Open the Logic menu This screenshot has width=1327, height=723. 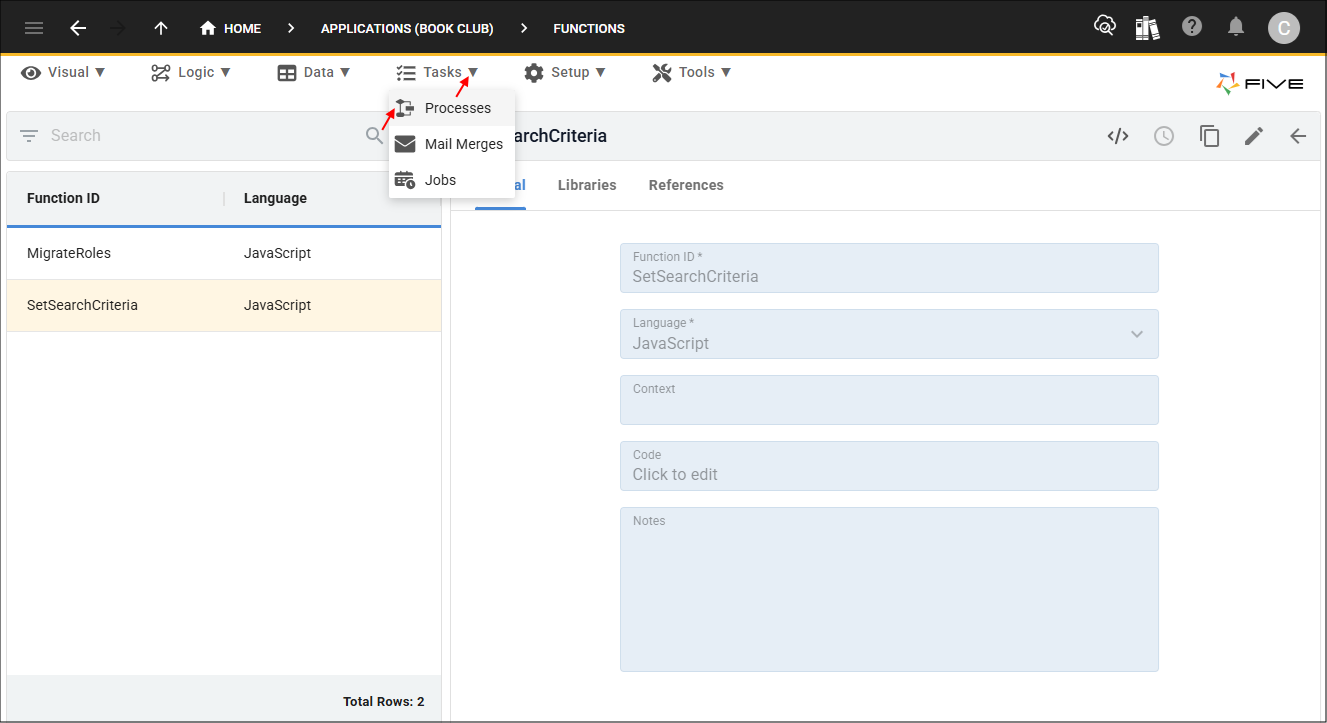[x=191, y=72]
